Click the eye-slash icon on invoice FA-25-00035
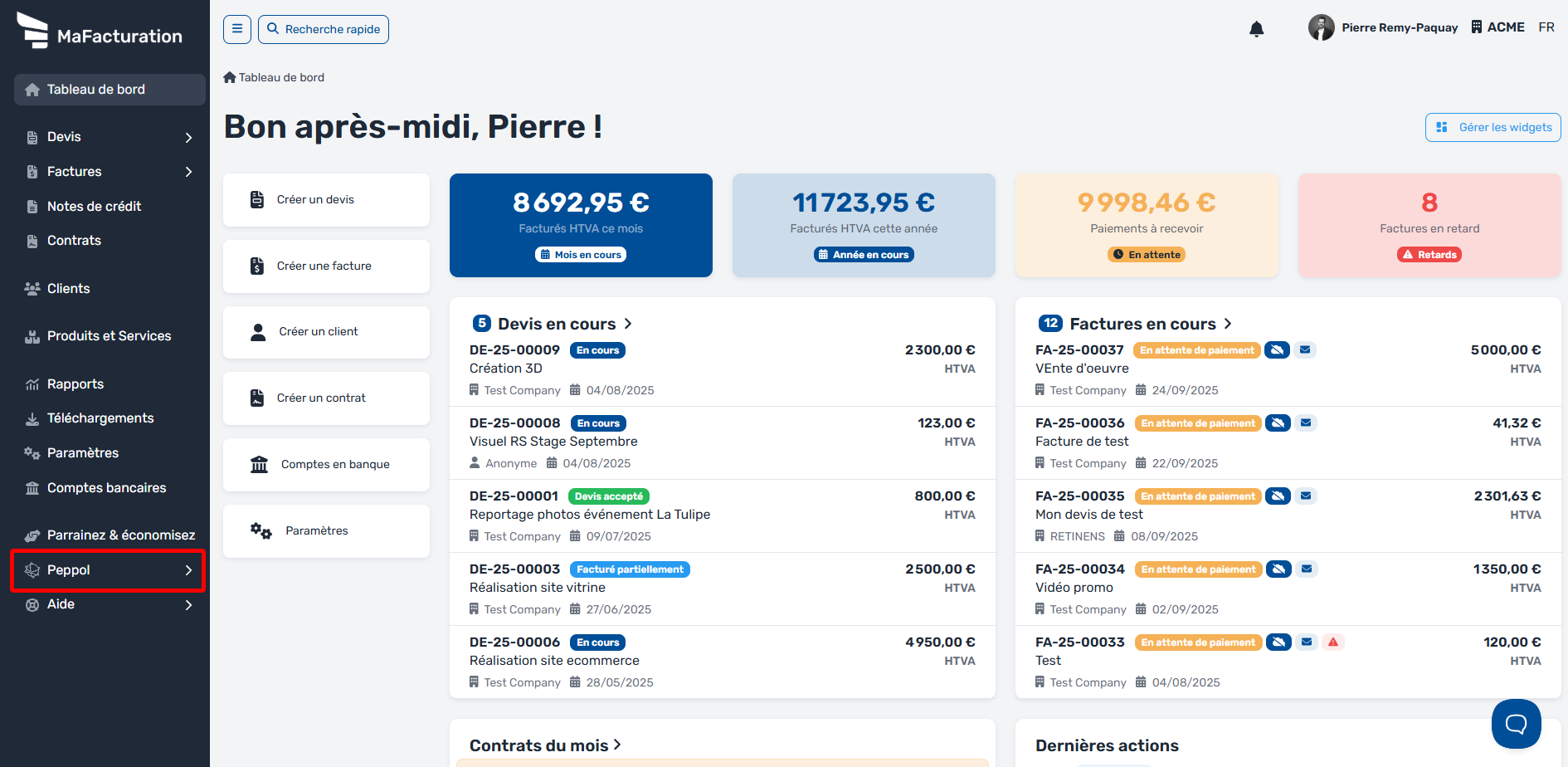The height and width of the screenshot is (767, 1568). [1278, 496]
